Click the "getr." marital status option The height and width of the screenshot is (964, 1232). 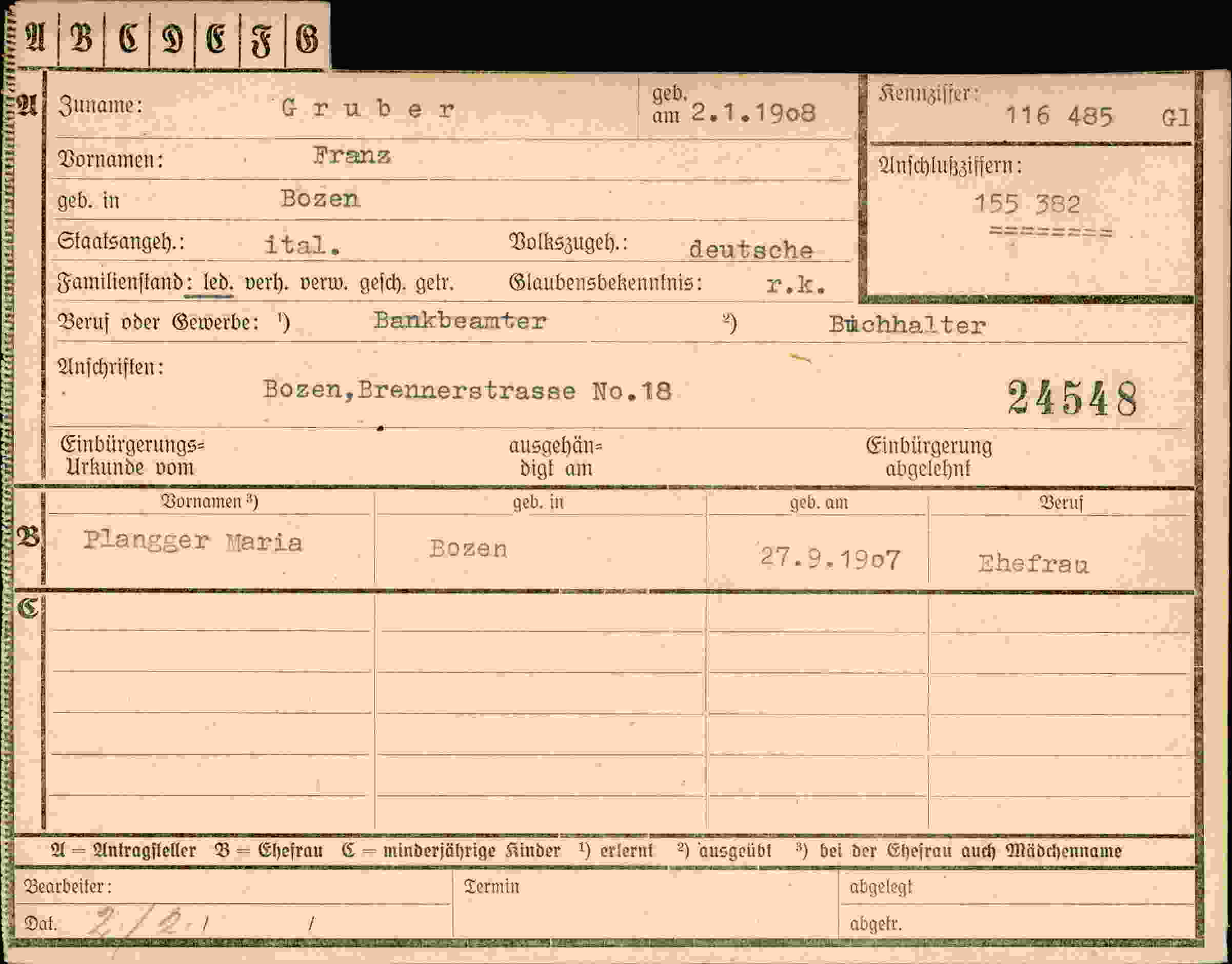pyautogui.click(x=434, y=282)
